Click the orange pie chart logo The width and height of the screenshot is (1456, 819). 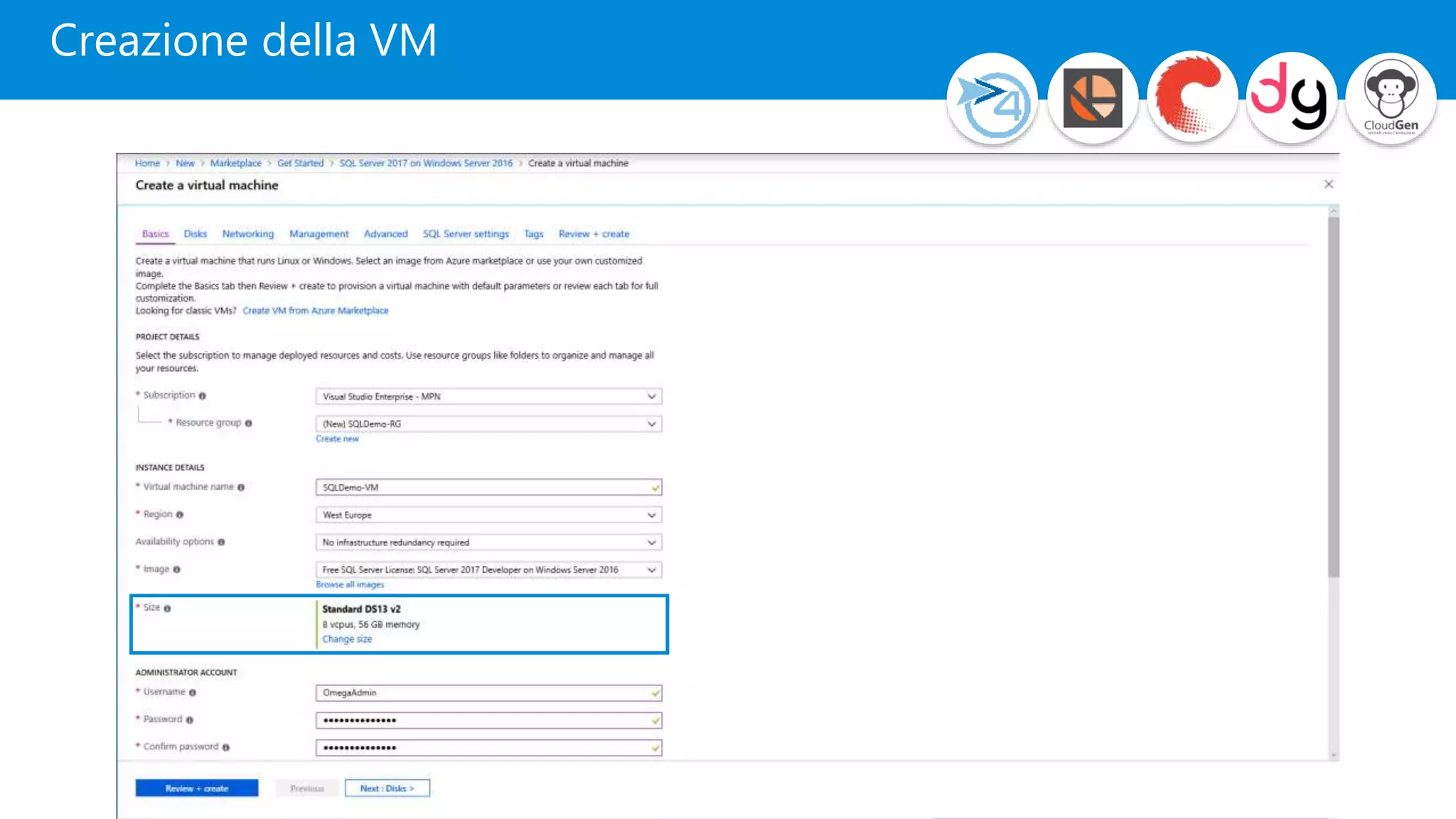1093,98
